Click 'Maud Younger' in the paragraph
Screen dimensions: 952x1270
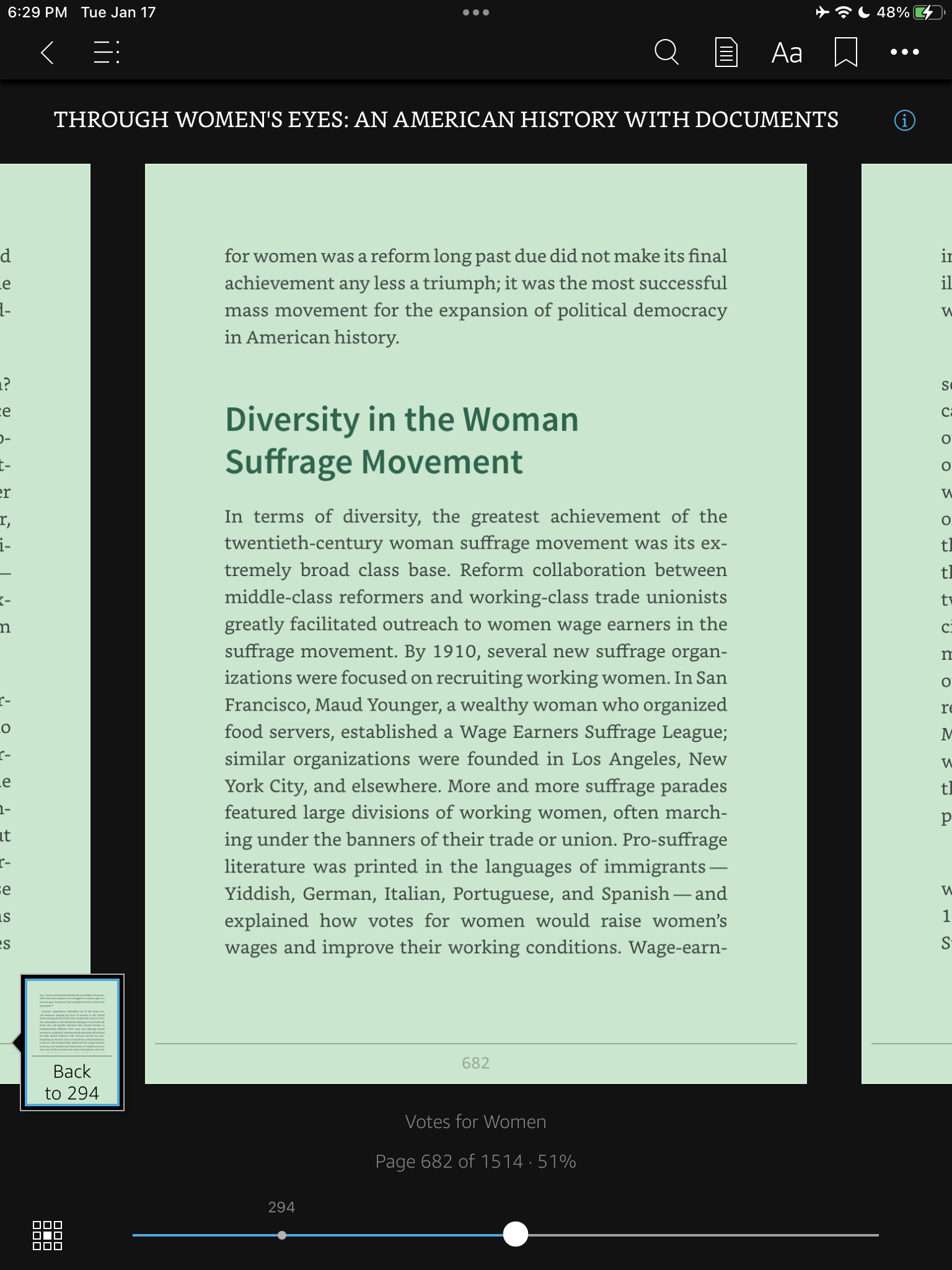click(377, 705)
